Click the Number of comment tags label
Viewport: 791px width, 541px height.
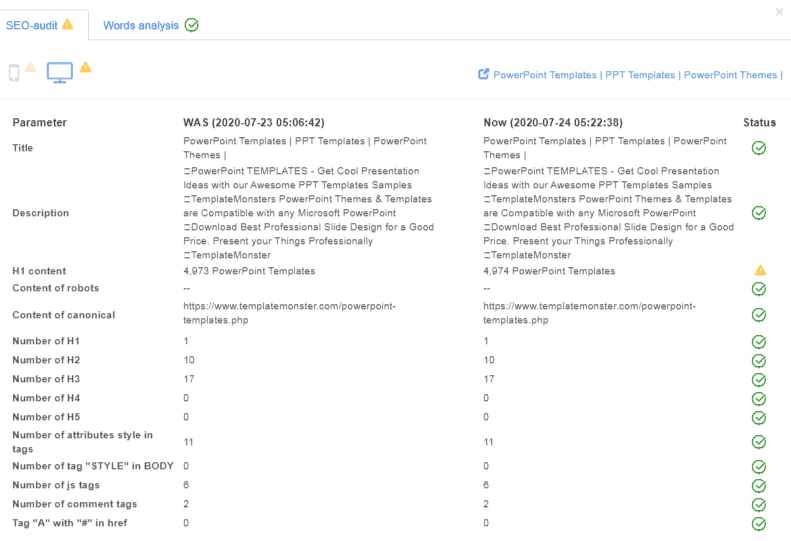coord(75,504)
